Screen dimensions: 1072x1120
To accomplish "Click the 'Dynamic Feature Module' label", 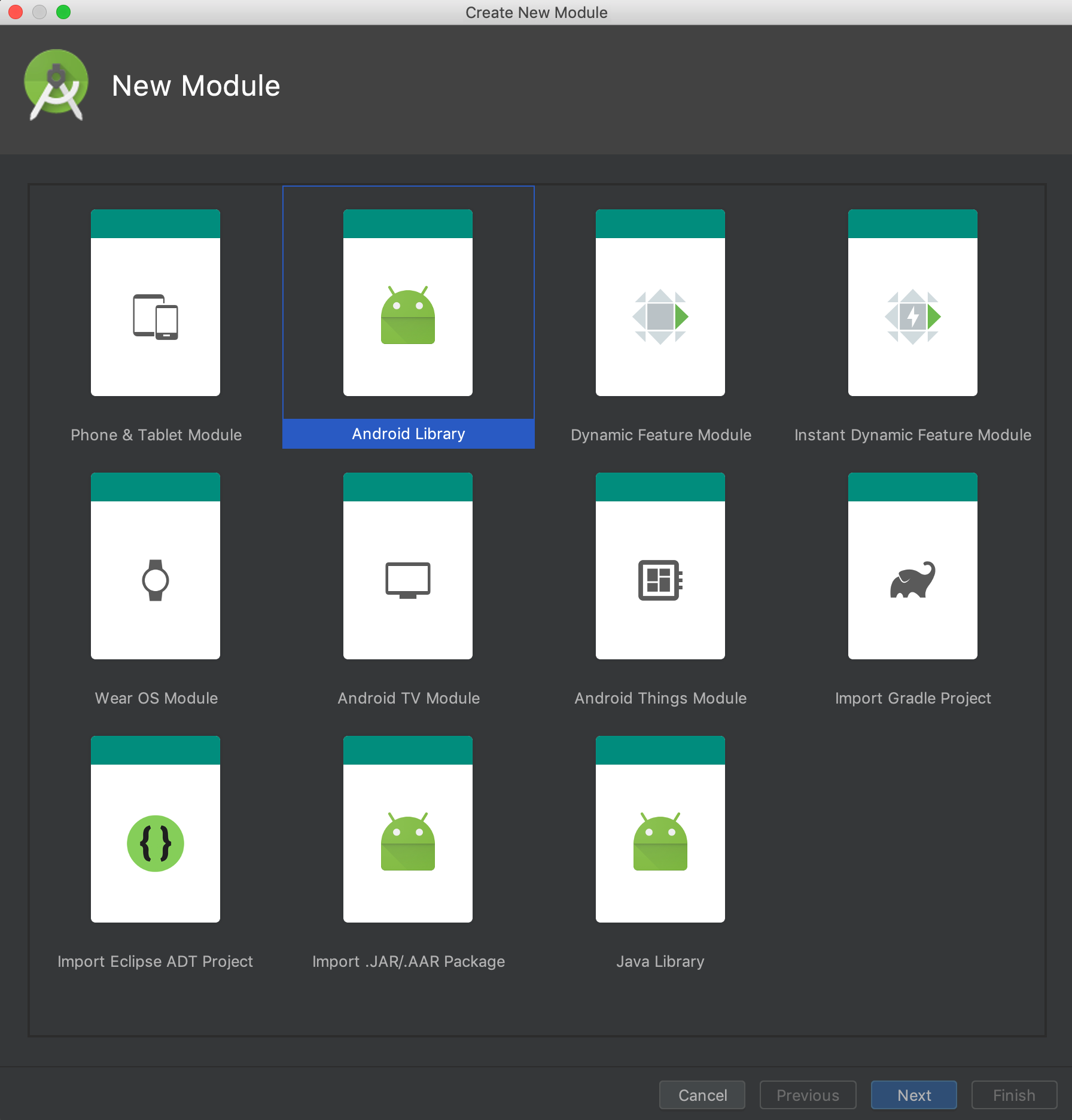I will [661, 435].
